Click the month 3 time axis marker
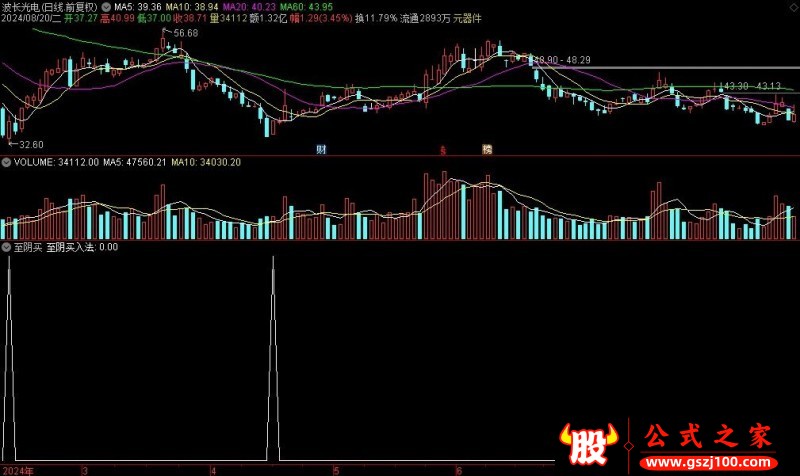 pos(85,471)
